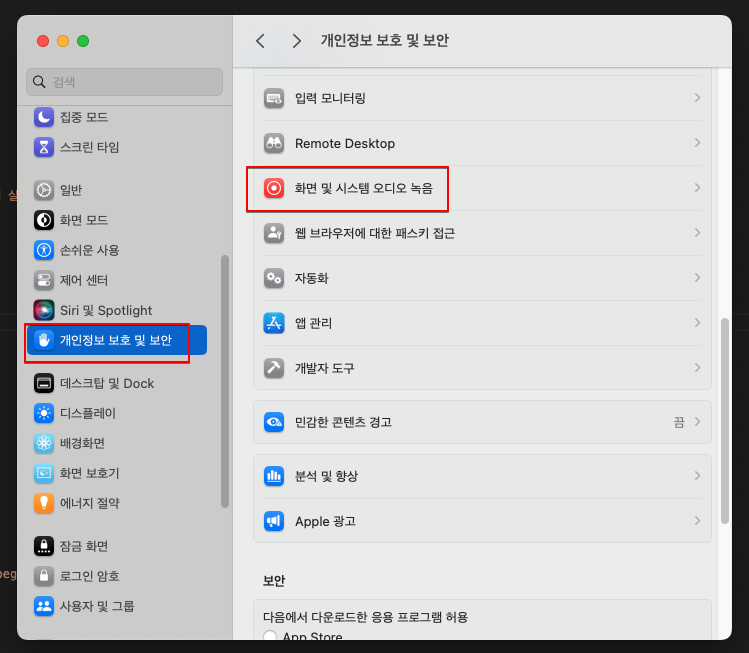Viewport: 749px width, 653px height.
Task: Expand the 분석 및 향상 chevron
Action: (x=697, y=475)
